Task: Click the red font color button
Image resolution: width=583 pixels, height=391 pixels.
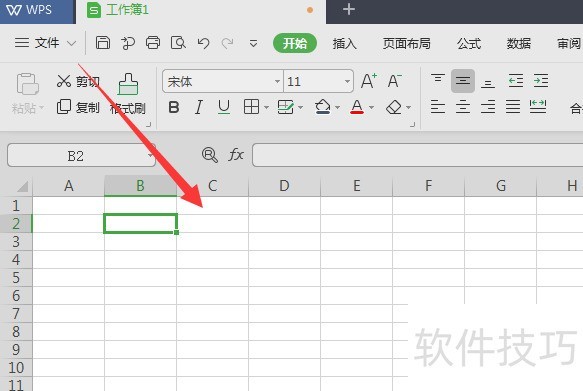Action: coord(357,107)
